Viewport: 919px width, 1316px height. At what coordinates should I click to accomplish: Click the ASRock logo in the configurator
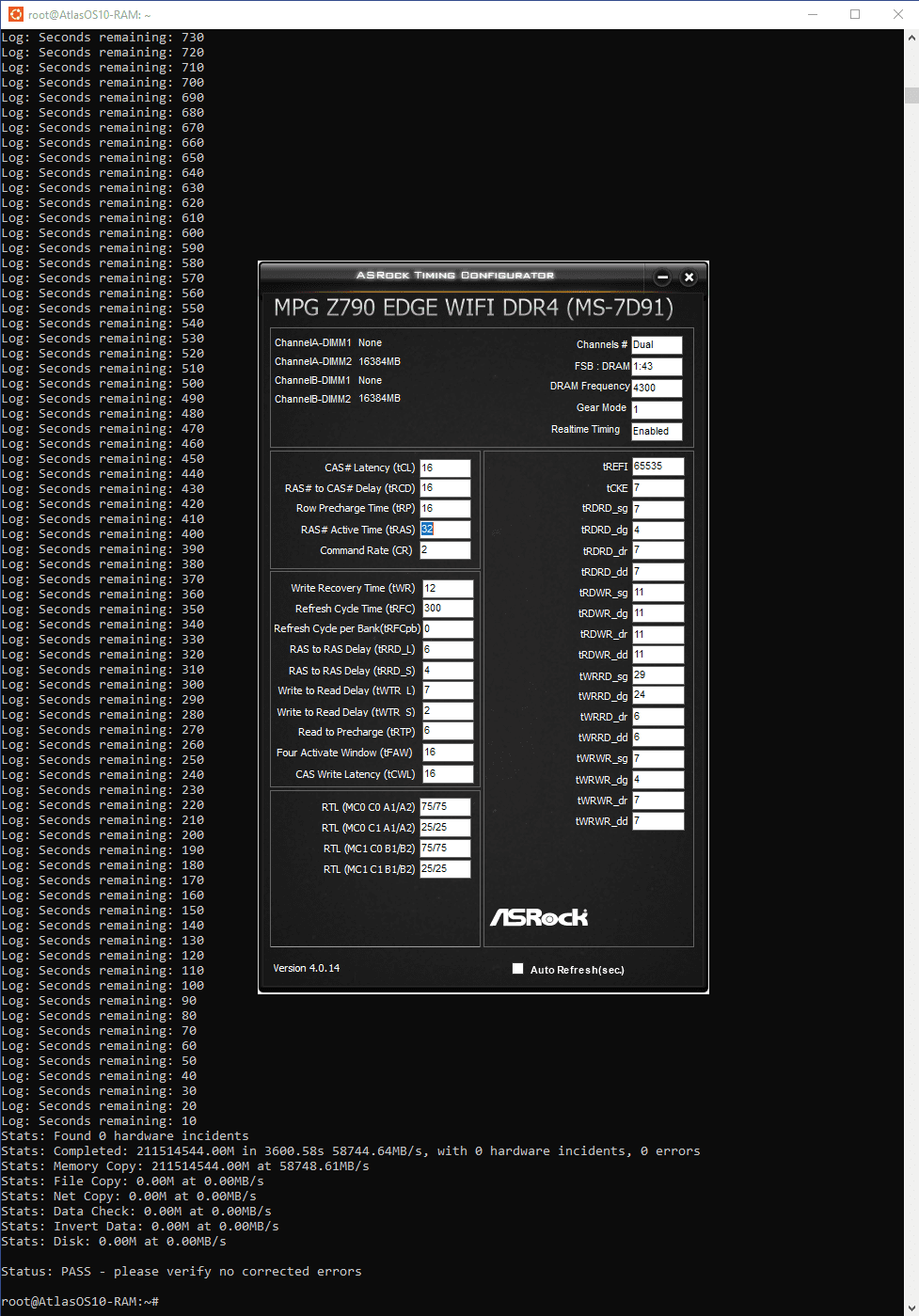(x=539, y=917)
